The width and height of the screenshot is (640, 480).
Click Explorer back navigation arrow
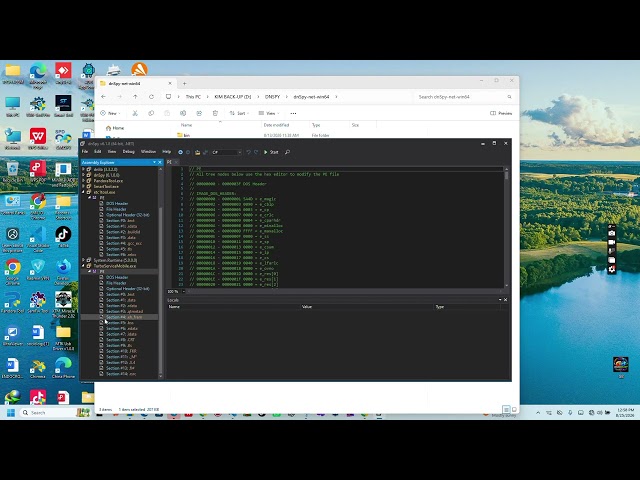(x=104, y=97)
